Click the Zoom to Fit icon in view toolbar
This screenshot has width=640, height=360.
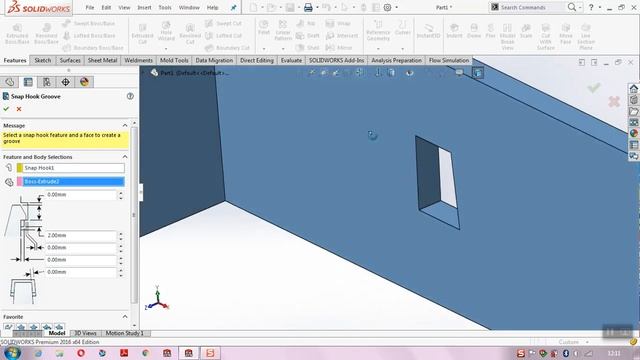tap(312, 73)
